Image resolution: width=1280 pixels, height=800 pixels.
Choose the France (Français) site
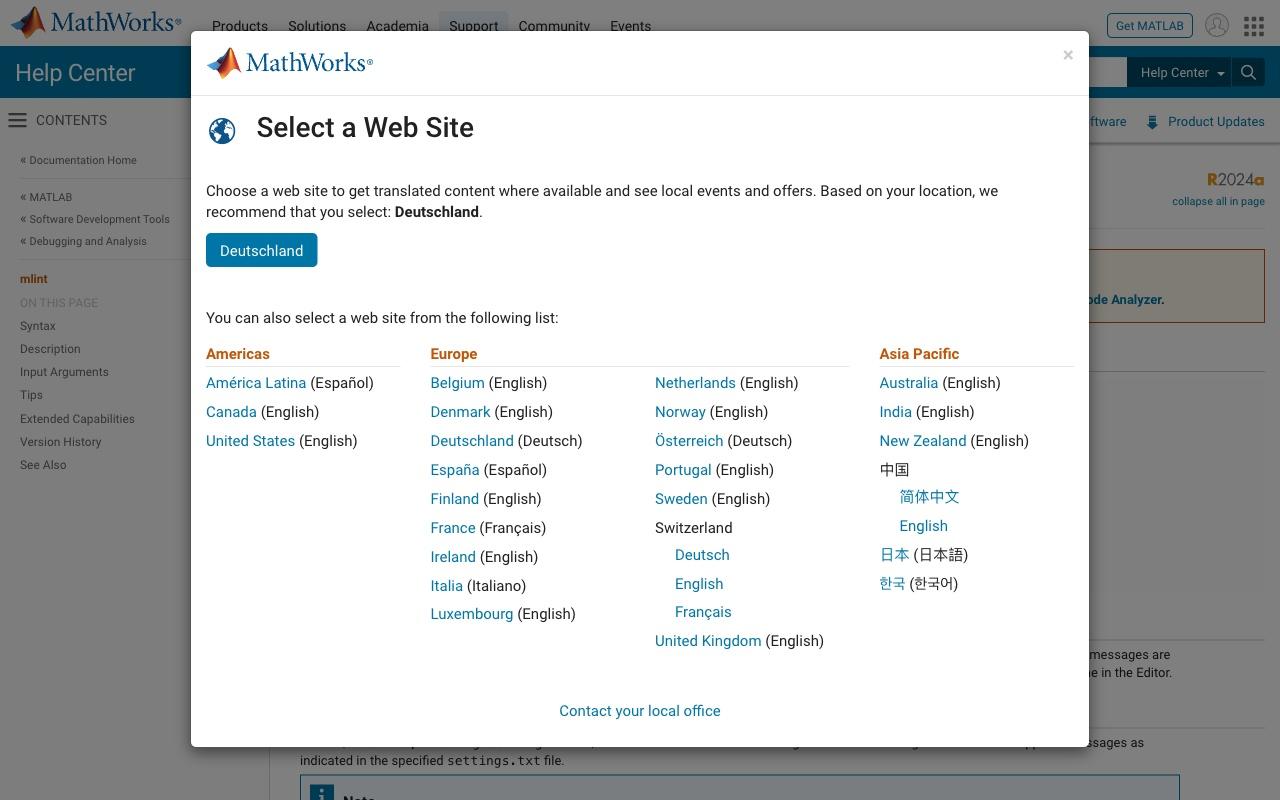coord(453,528)
